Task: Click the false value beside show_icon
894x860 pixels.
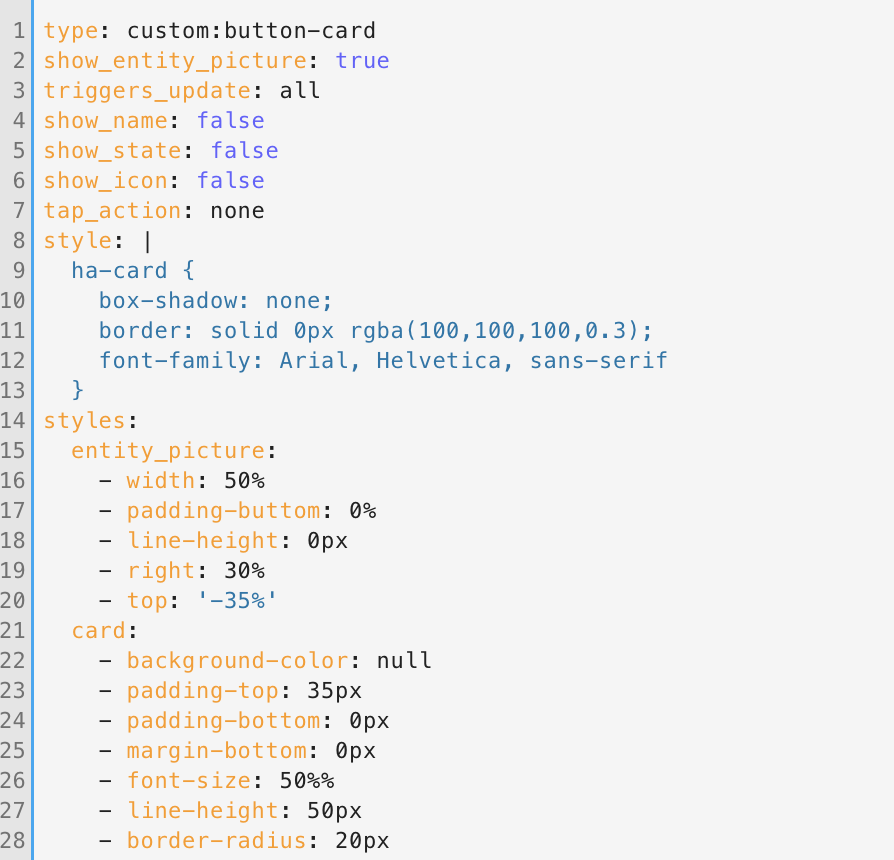Action: click(230, 180)
